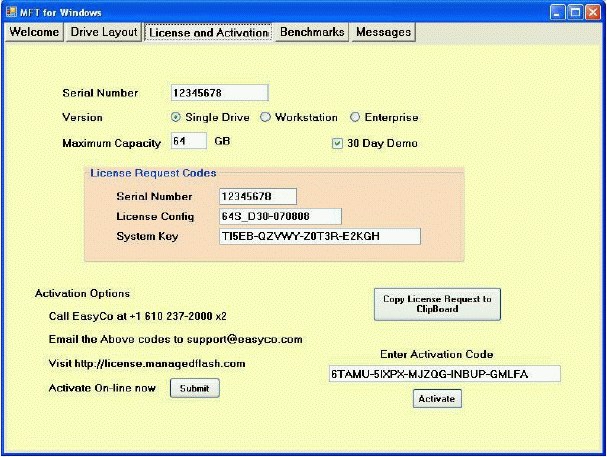Select the Single Drive version option
This screenshot has height=457, width=607.
(x=210, y=117)
